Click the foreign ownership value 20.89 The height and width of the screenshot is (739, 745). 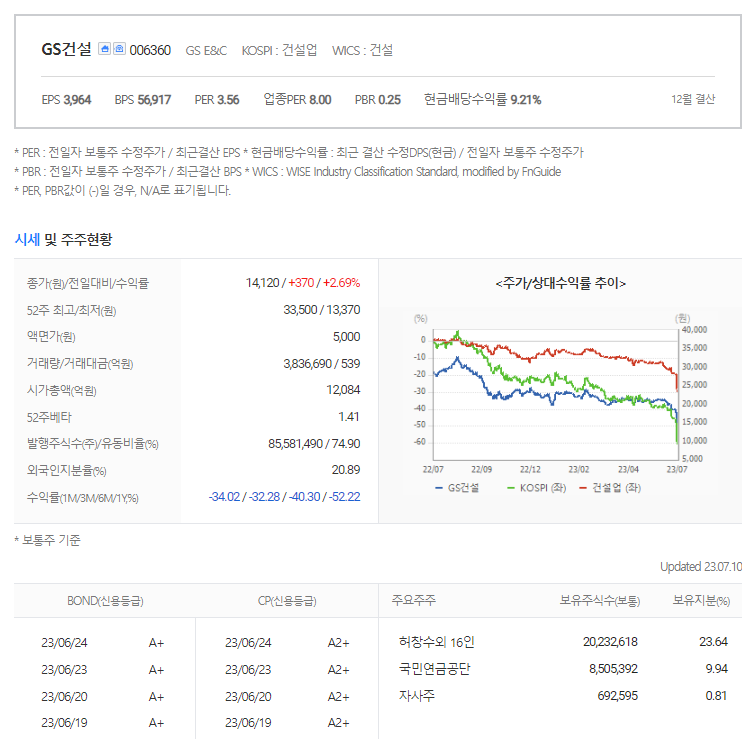tap(346, 470)
